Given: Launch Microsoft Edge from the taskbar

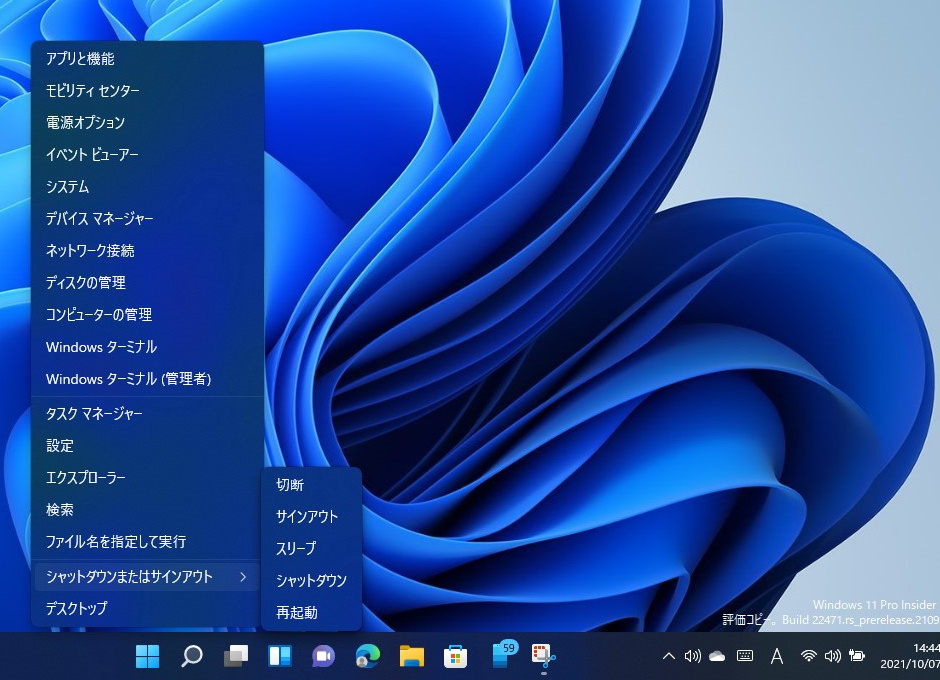Looking at the screenshot, I should [x=366, y=656].
